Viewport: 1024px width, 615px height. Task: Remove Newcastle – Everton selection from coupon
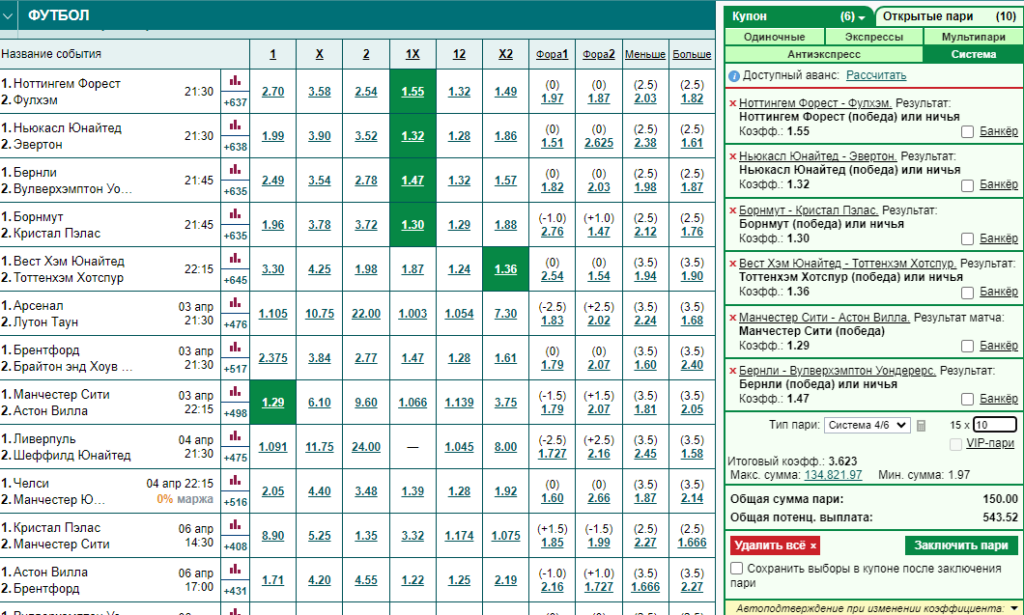tap(733, 157)
